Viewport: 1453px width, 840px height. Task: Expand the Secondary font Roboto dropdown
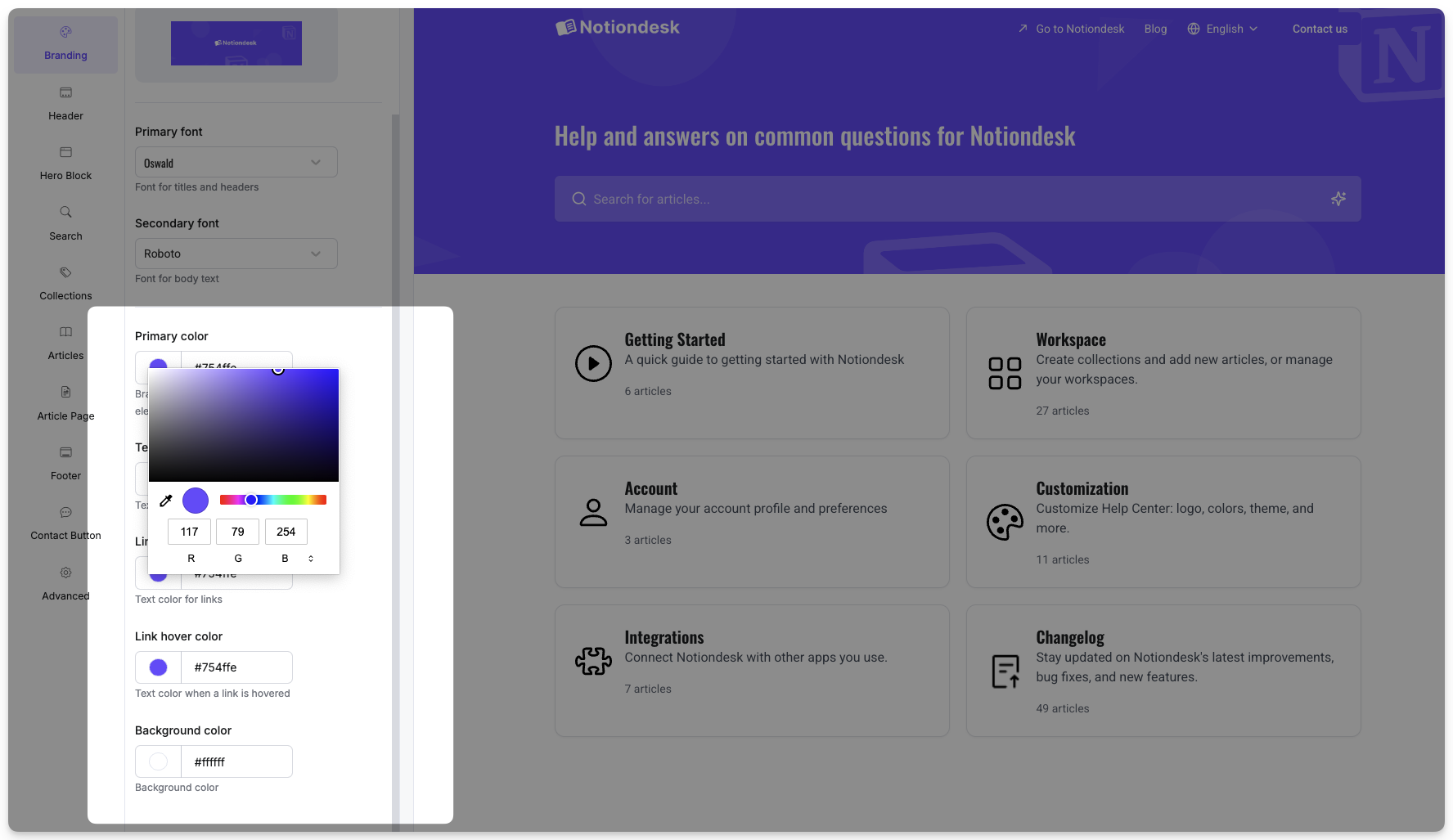236,254
